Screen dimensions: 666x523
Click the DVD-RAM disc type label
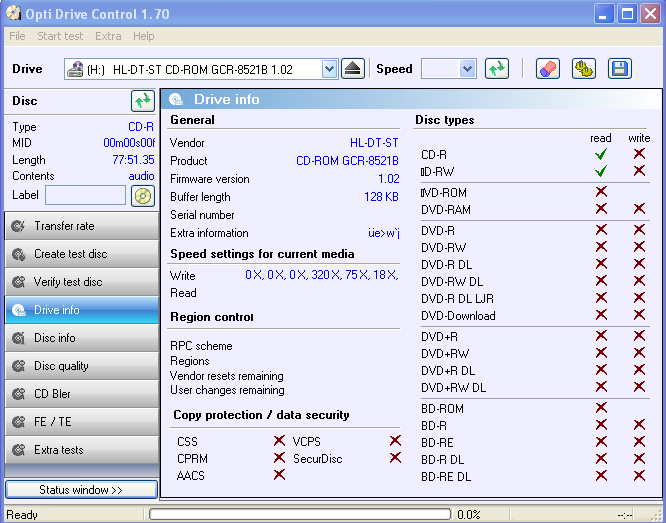pos(446,209)
